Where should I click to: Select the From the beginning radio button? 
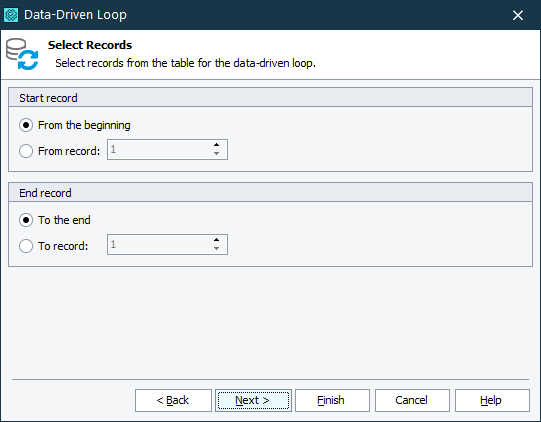tap(26, 125)
